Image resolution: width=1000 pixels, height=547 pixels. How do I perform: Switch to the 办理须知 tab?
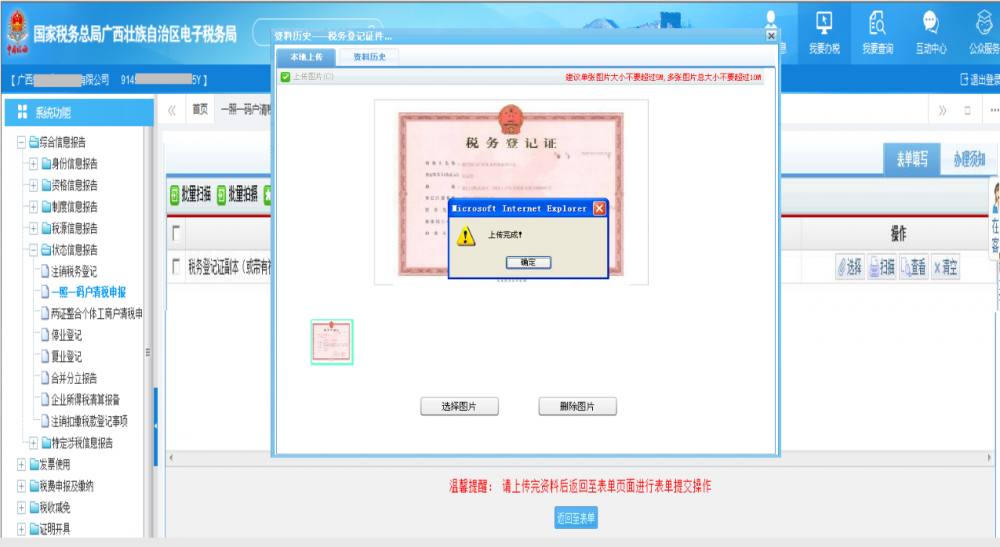(x=968, y=159)
